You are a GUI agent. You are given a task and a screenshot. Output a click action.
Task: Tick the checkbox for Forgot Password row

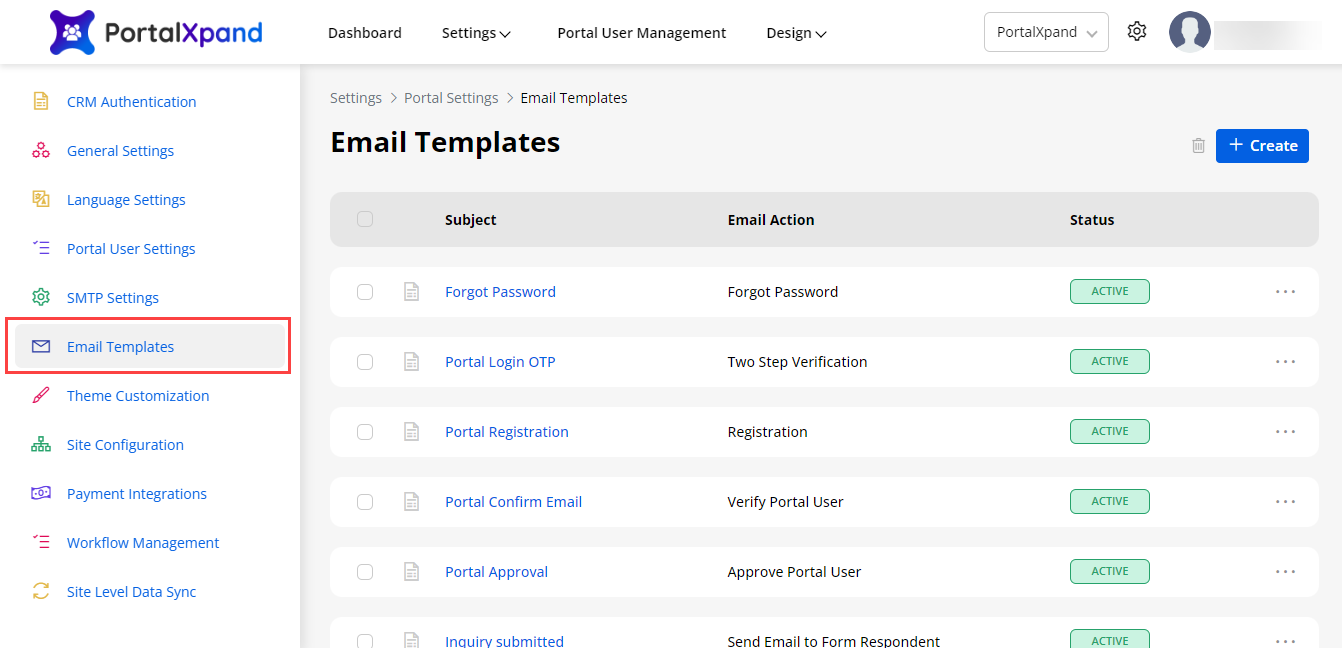tap(365, 292)
